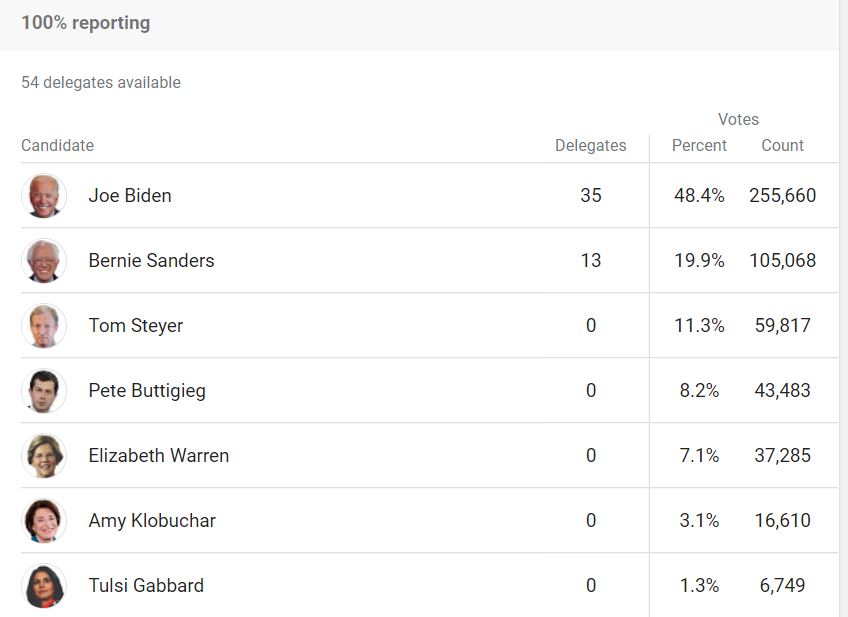The height and width of the screenshot is (617, 848).
Task: Click the 54 delegates available text
Action: click(101, 82)
